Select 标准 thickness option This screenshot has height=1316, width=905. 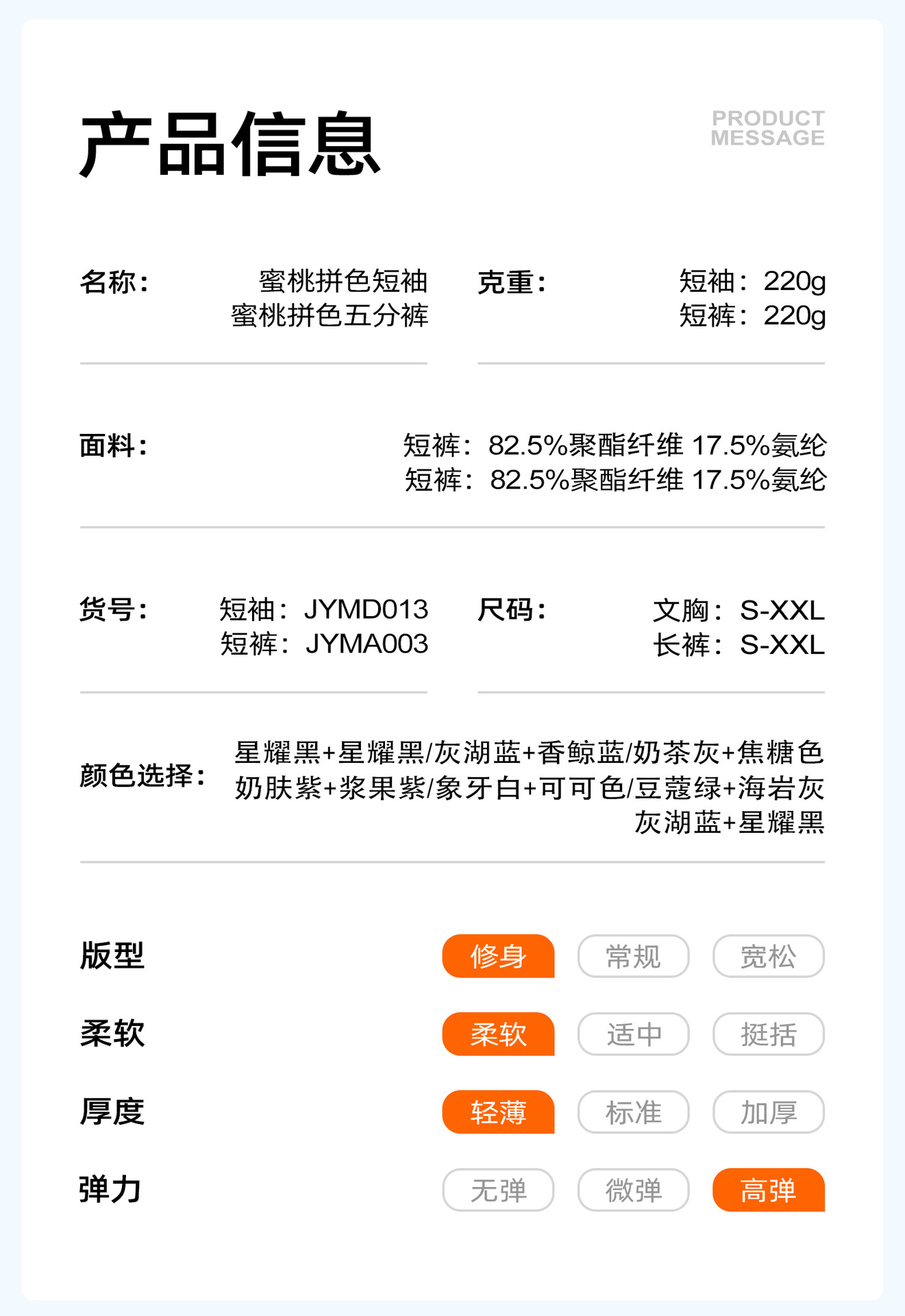633,1112
